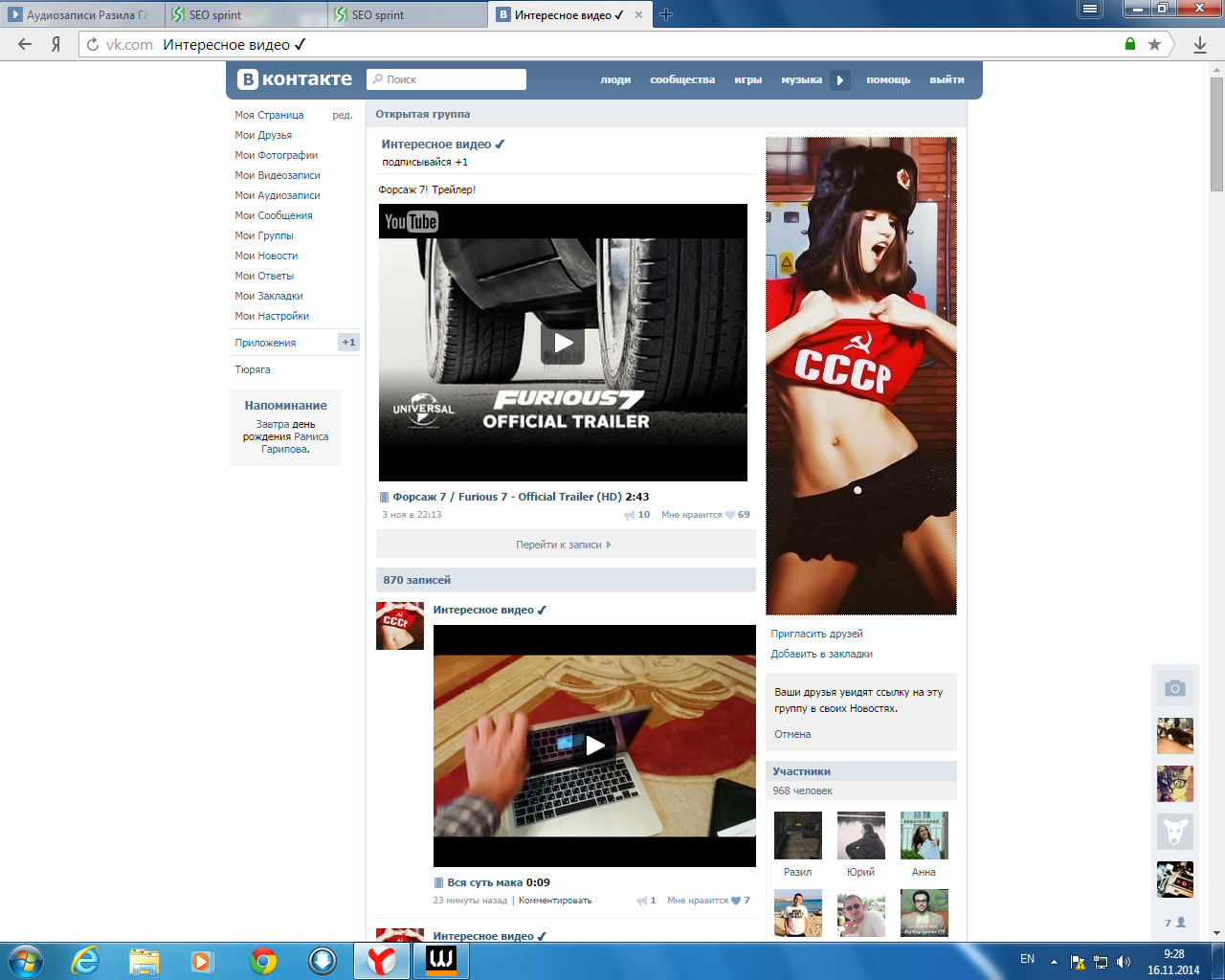Click the back arrow in browser toolbar
Screen dimensions: 1225x980
click(25, 44)
